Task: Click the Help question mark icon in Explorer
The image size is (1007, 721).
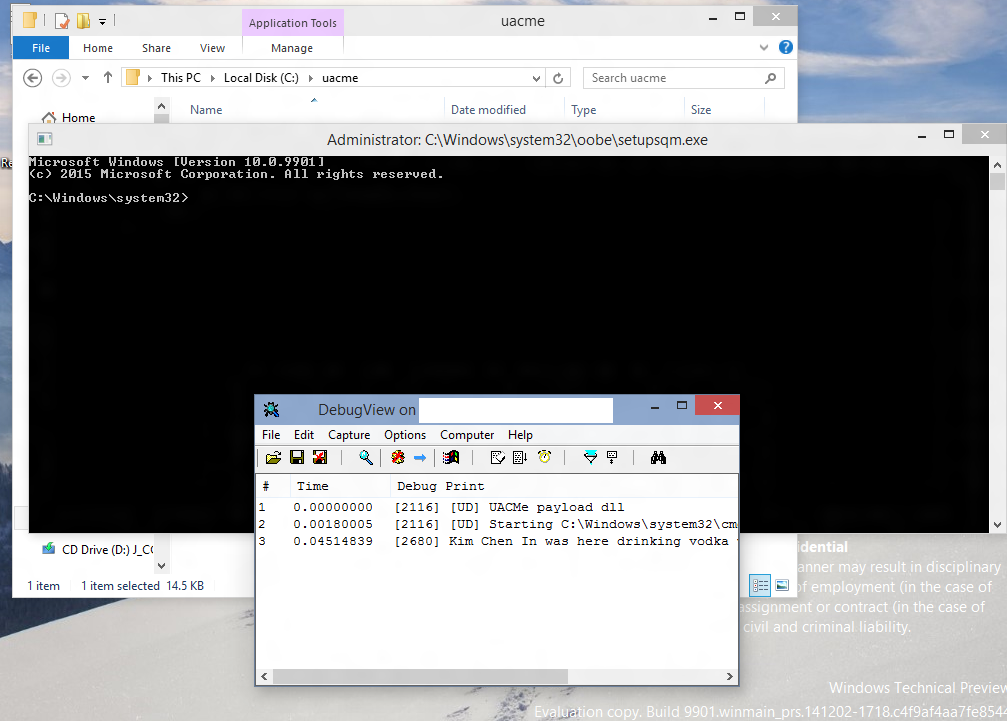Action: point(786,47)
